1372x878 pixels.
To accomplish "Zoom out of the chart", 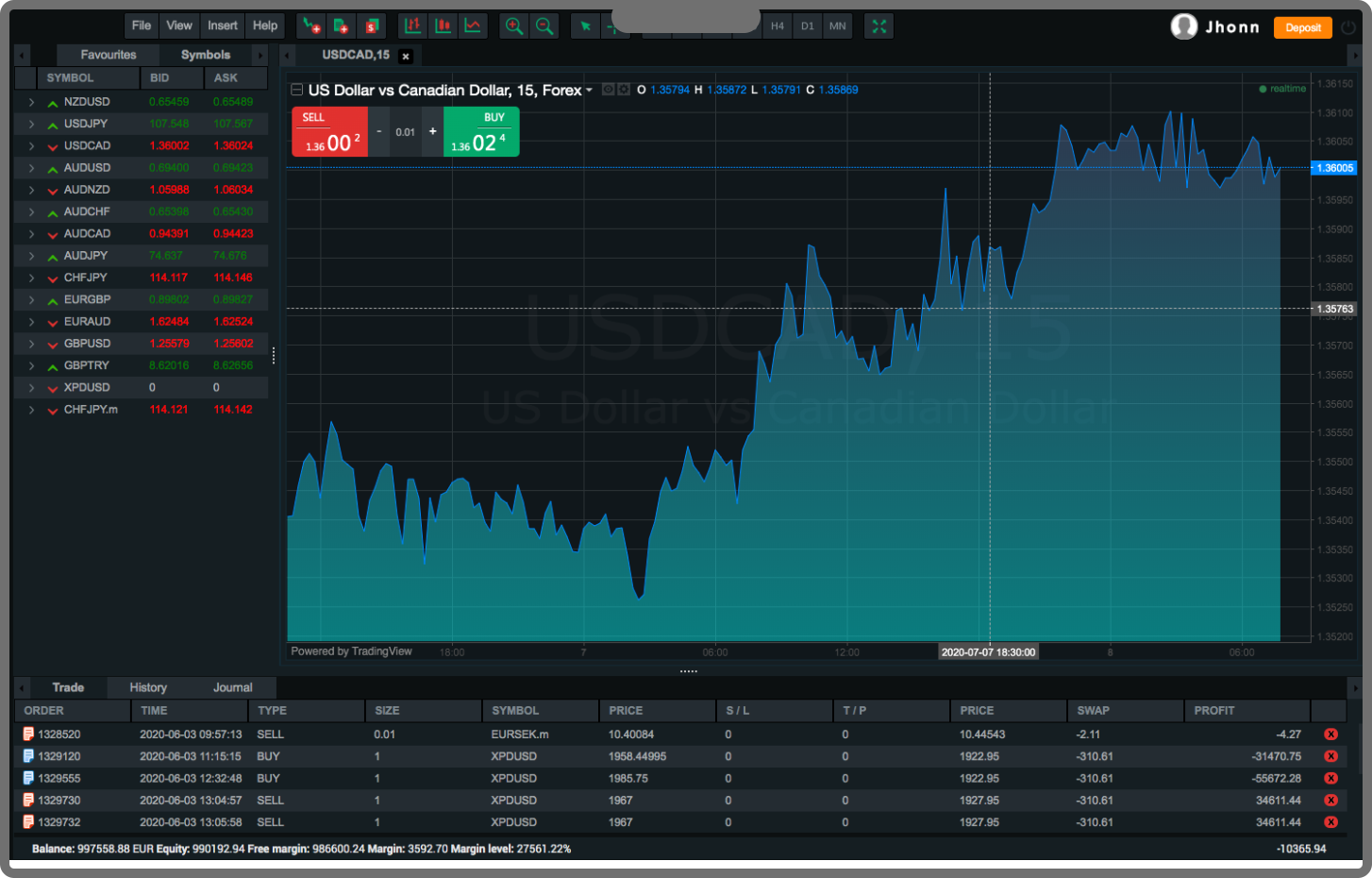I will click(544, 26).
